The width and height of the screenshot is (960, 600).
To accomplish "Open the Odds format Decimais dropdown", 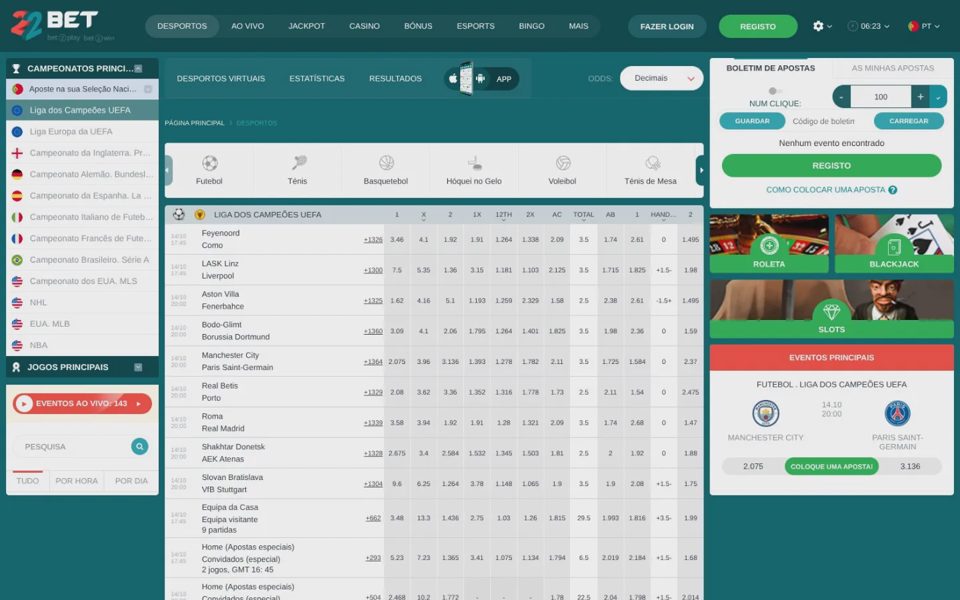I will (x=661, y=78).
